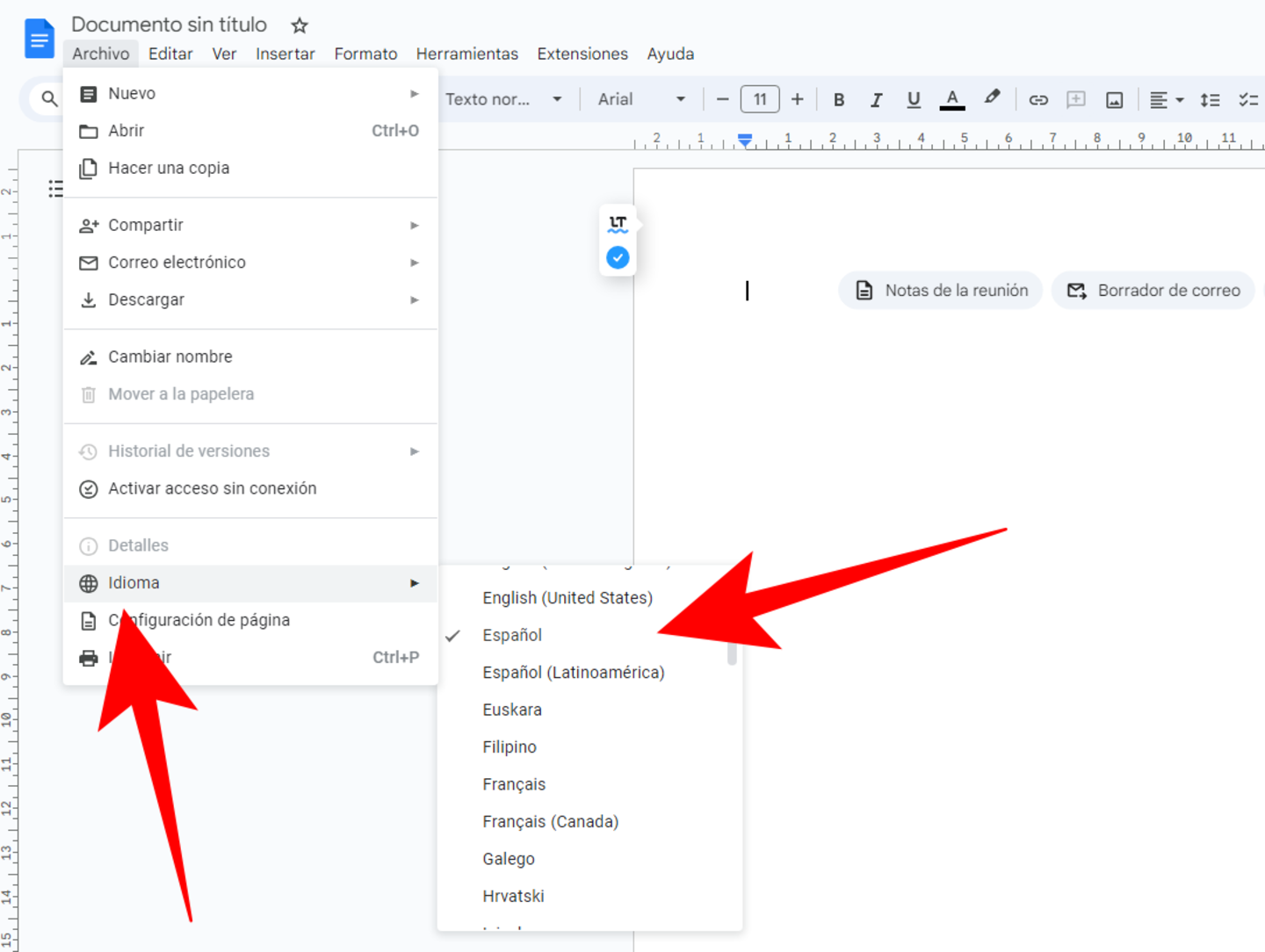1265x952 pixels.
Task: Expand the Nuevo submenu
Action: pos(250,94)
